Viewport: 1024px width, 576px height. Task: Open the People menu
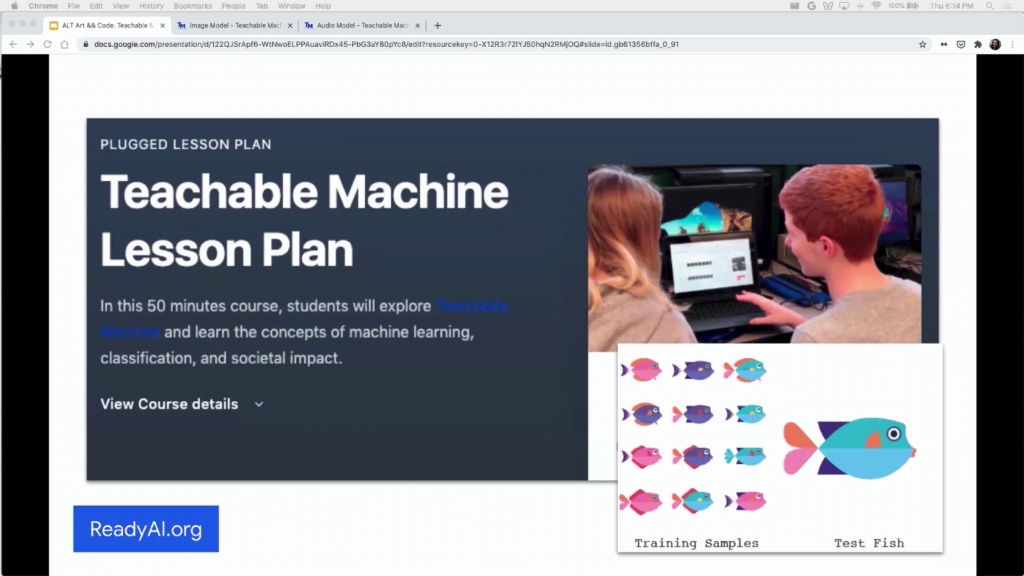coord(233,6)
